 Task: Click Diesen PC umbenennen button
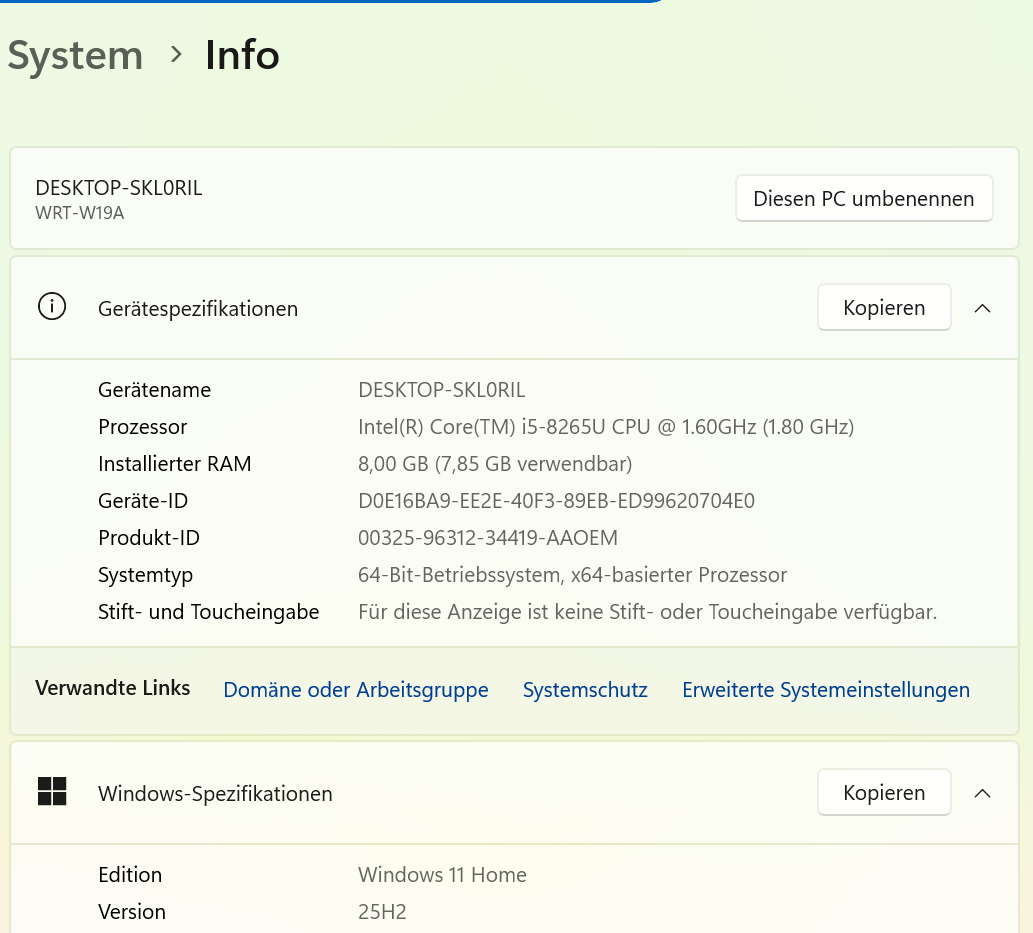tap(864, 198)
